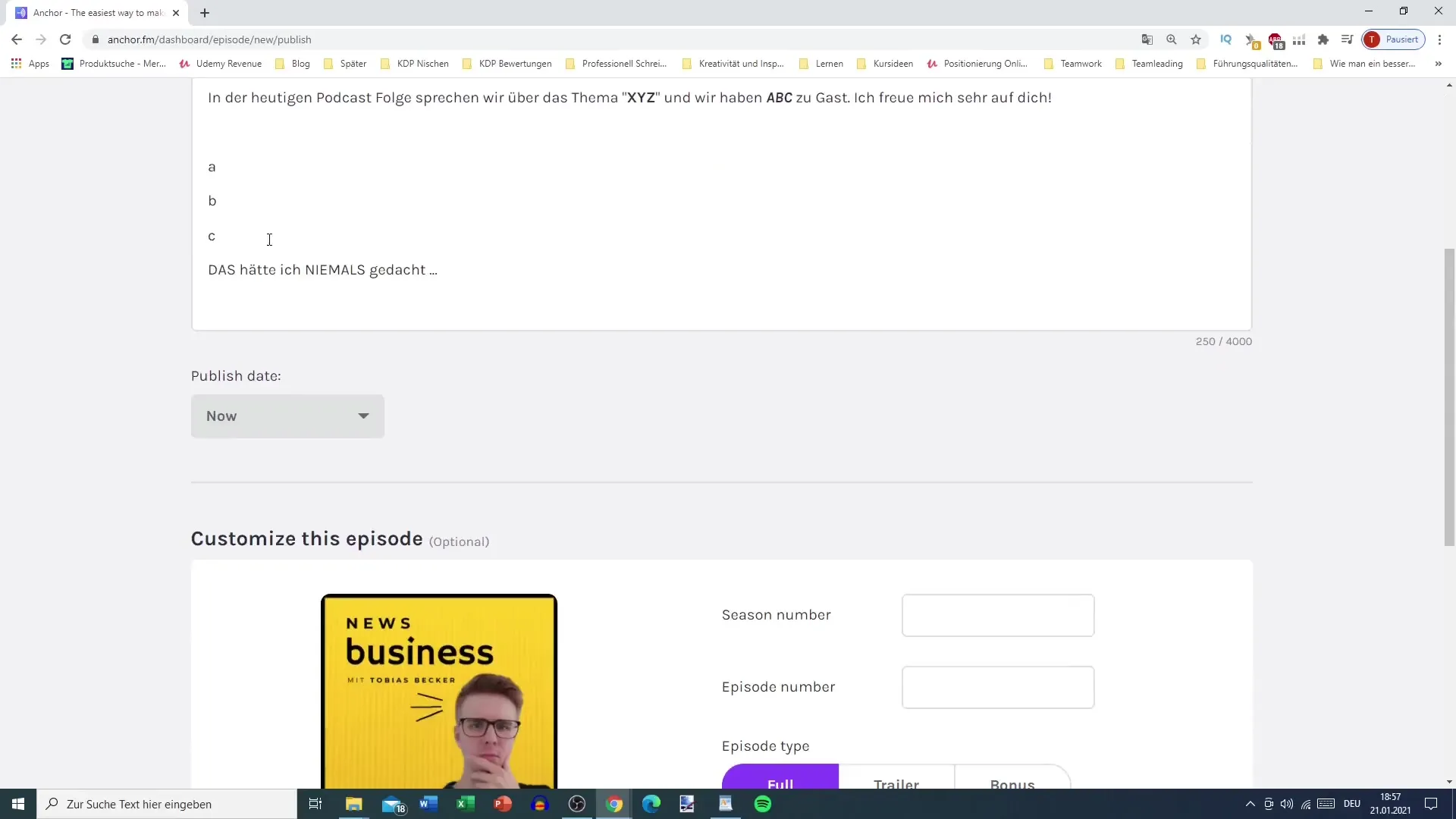Open the Chrome three-dot menu
Image resolution: width=1456 pixels, height=819 pixels.
point(1439,39)
